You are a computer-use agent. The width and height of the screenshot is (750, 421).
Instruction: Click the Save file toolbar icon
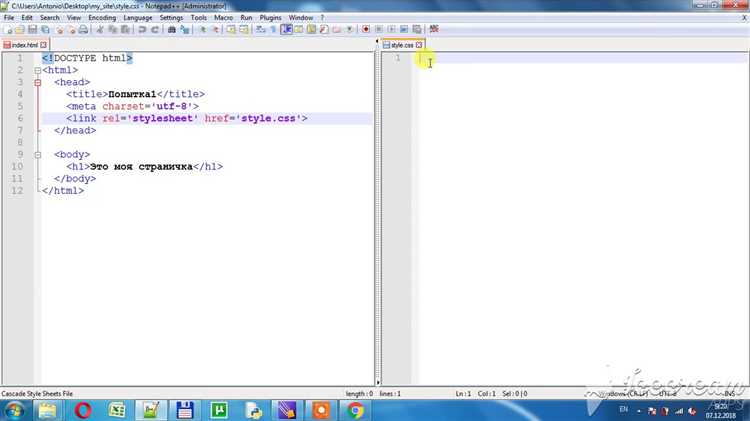coord(33,30)
